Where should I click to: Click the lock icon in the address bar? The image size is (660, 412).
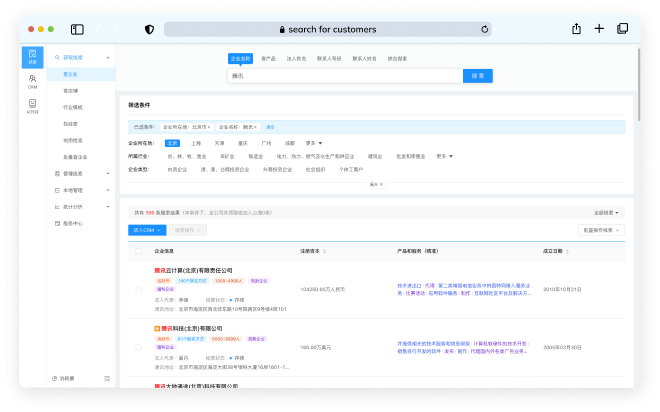(x=282, y=29)
